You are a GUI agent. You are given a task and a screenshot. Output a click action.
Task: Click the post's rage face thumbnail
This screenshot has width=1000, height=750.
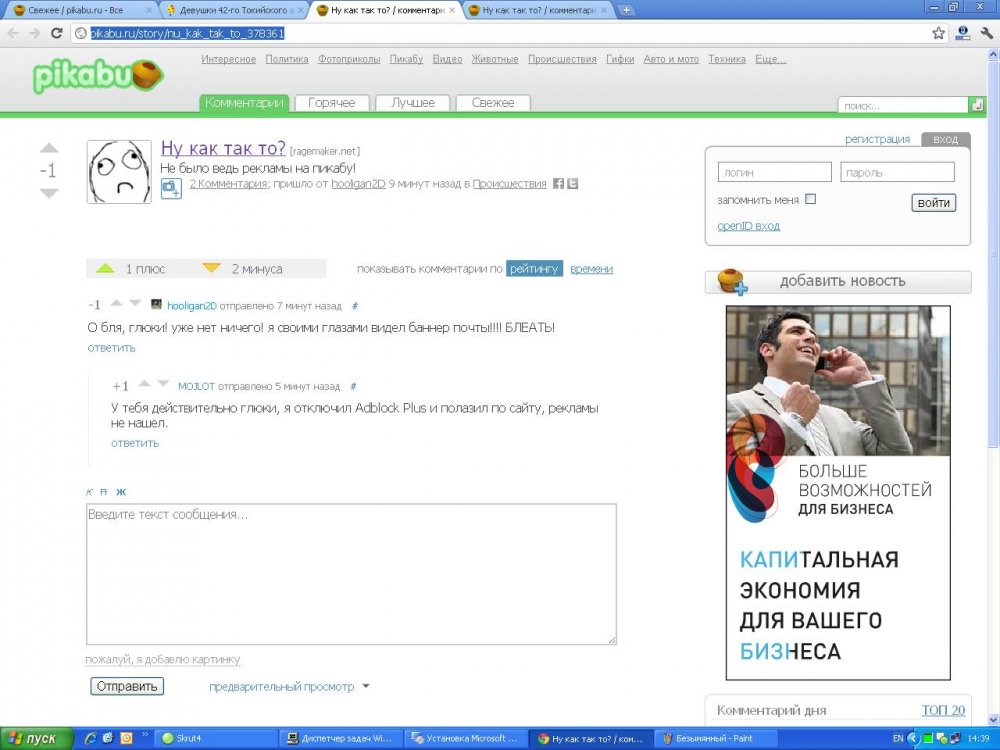click(119, 172)
